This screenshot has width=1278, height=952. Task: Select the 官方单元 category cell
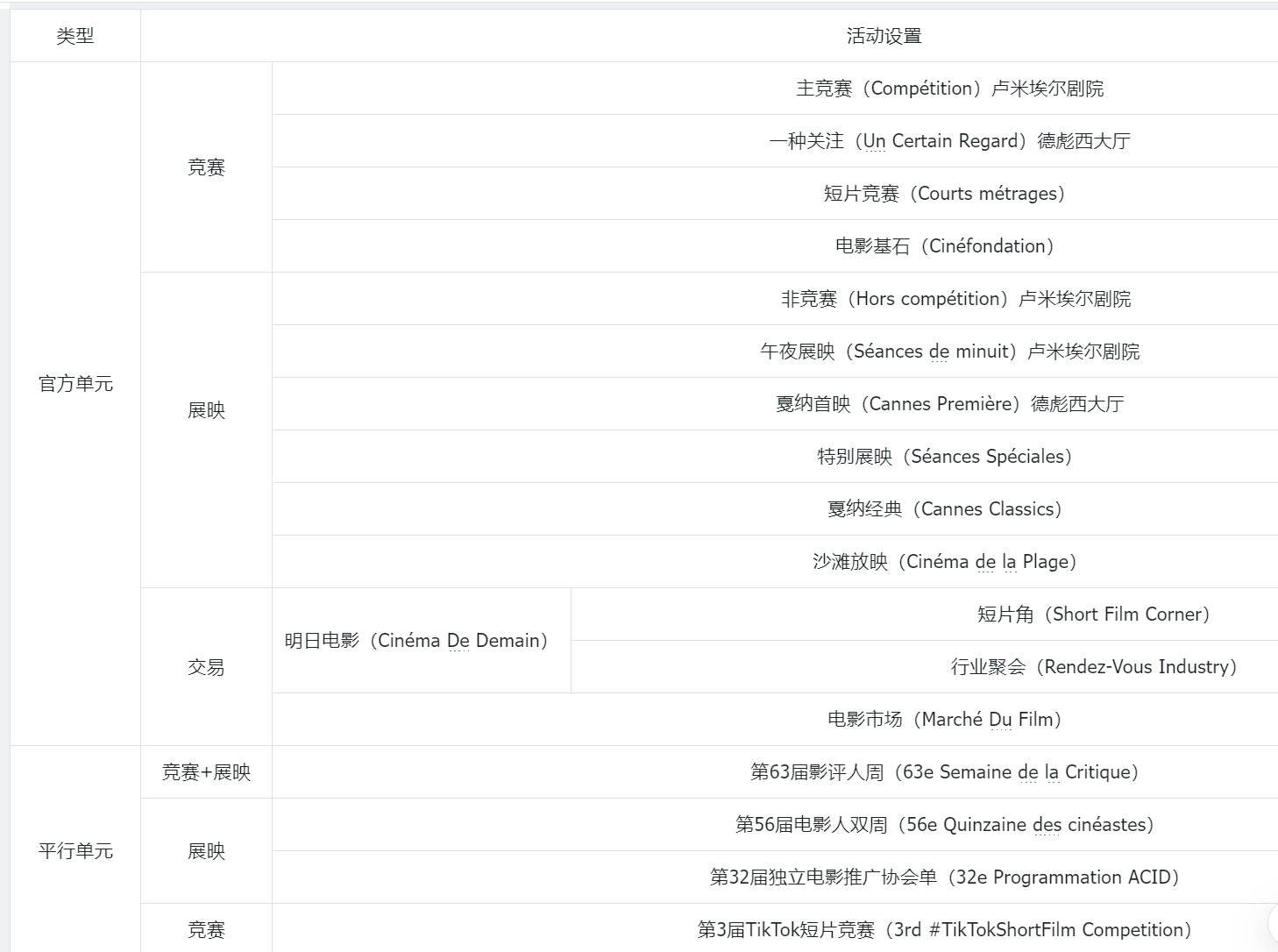[x=75, y=384]
